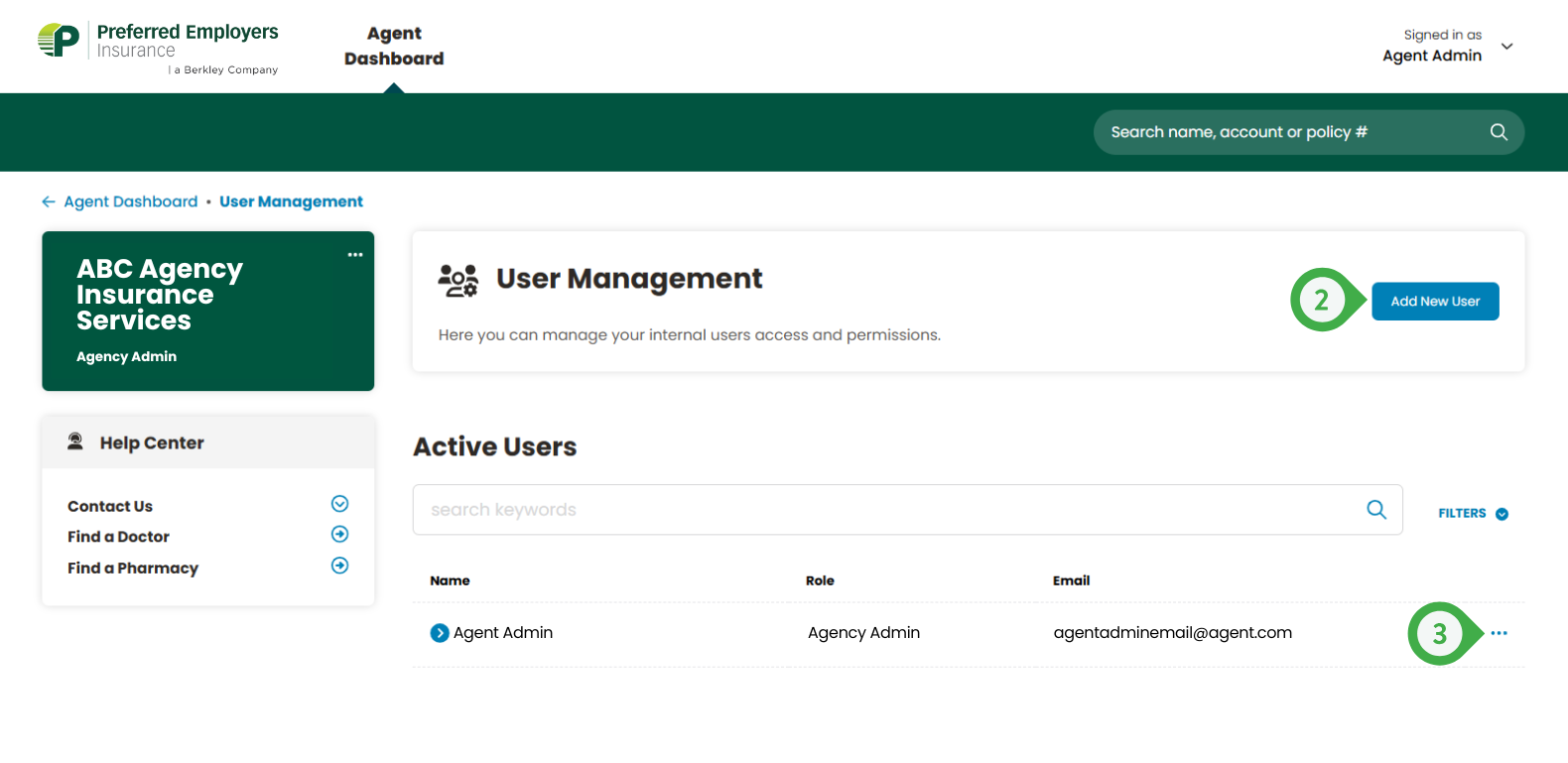Screen dimensions: 1568x763
Task: Click the Add New User button
Action: (x=1435, y=302)
